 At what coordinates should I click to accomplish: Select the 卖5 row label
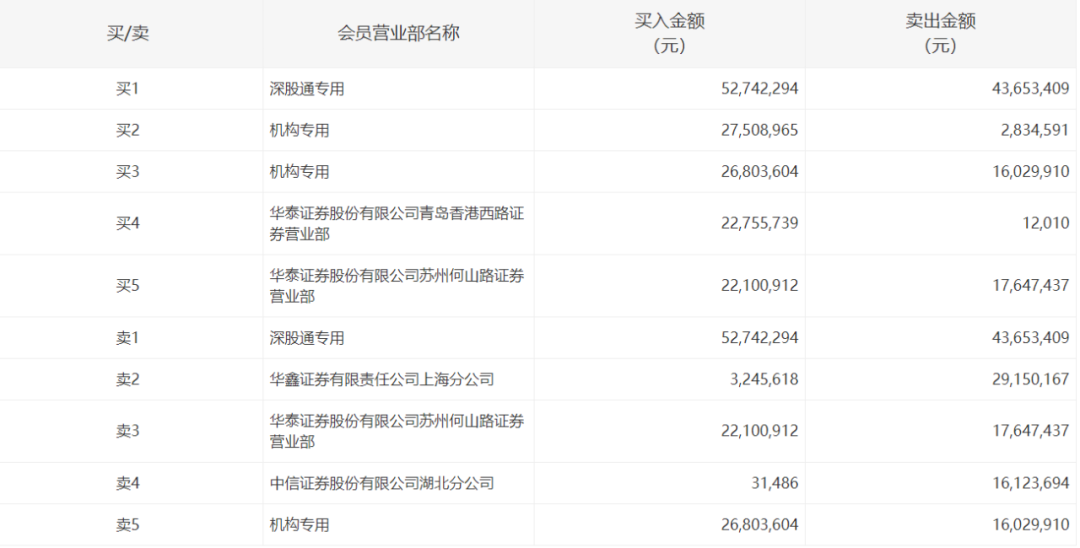point(128,525)
